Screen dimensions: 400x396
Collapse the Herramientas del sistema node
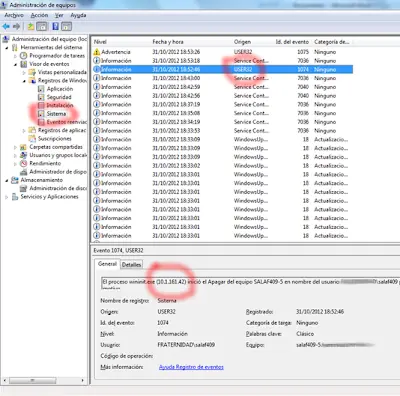point(7,48)
